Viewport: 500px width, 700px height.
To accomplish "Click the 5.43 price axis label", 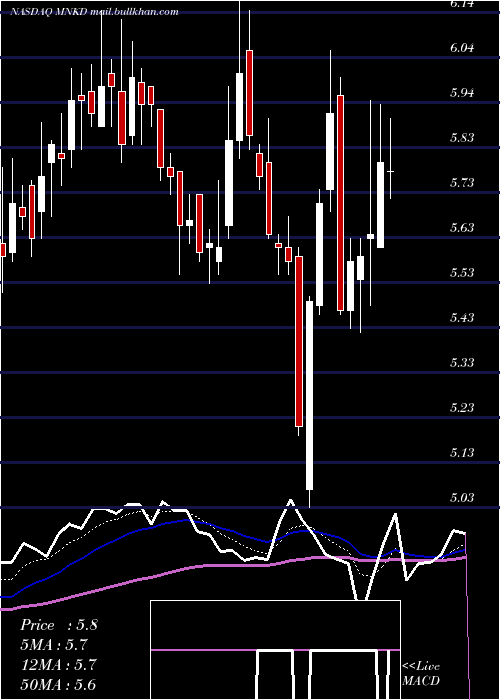I will click(461, 317).
